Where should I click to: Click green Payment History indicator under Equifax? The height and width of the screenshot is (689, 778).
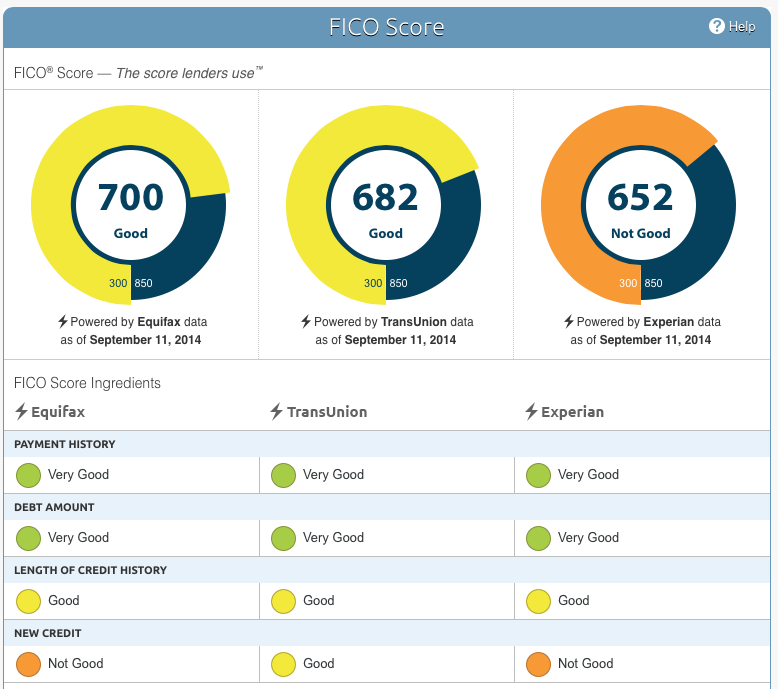(x=28, y=475)
